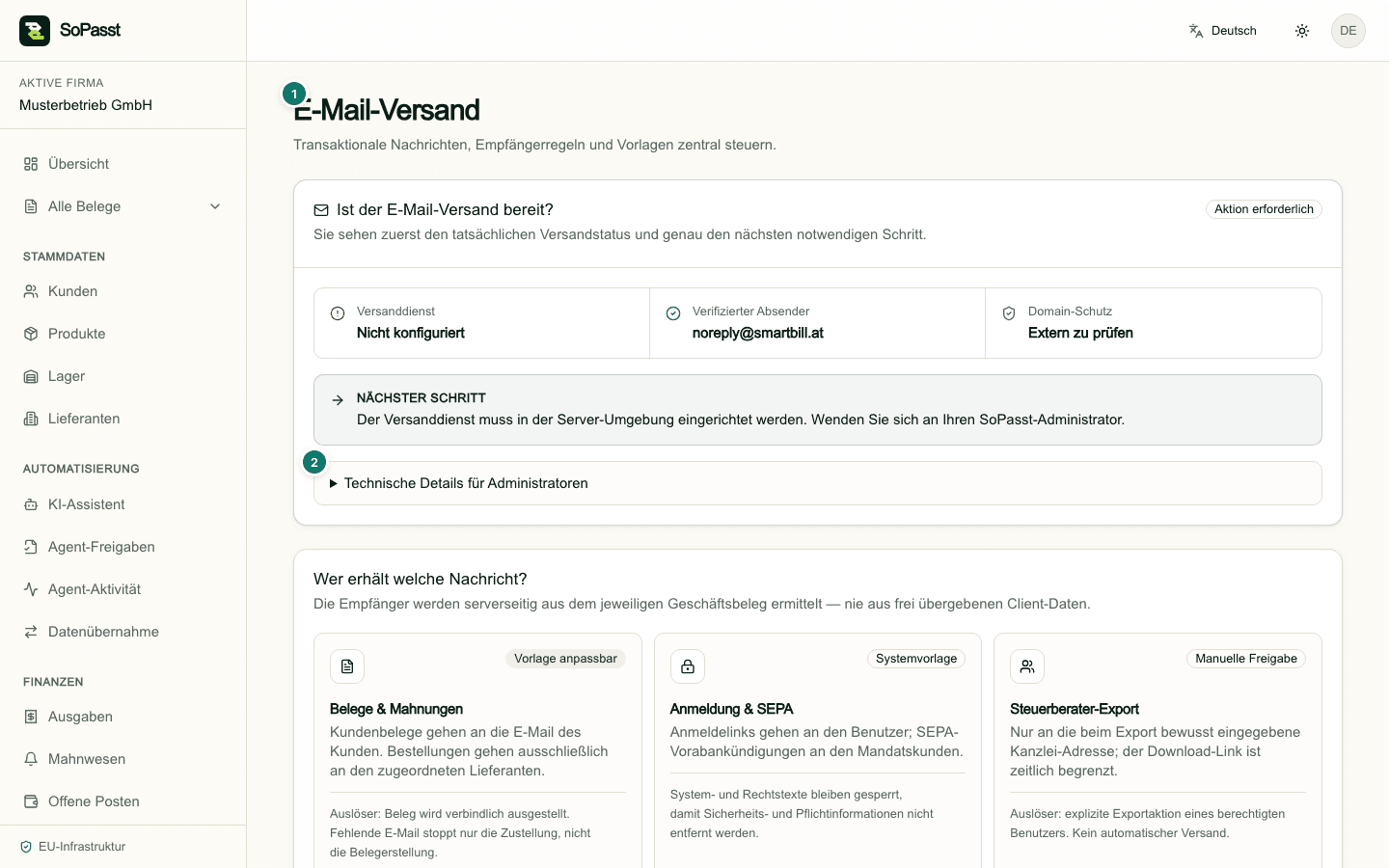The image size is (1389, 868).
Task: Click the Manuelle Freigabe badge
Action: (1246, 659)
